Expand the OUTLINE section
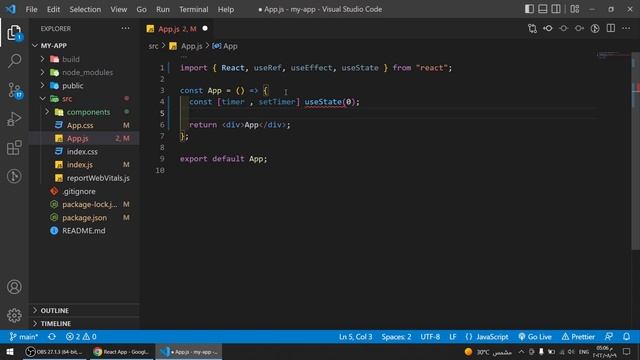The image size is (640, 360). 84,311
